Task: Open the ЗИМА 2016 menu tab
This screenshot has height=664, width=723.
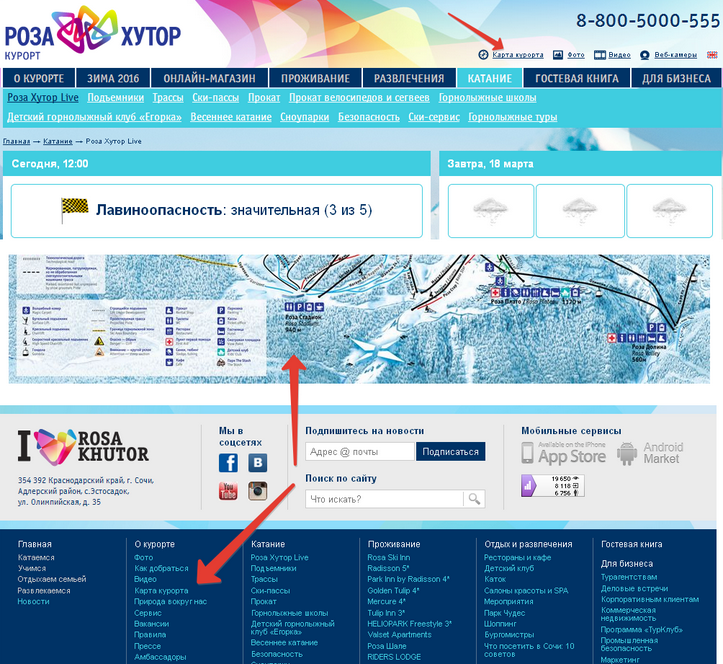Action: 113,78
